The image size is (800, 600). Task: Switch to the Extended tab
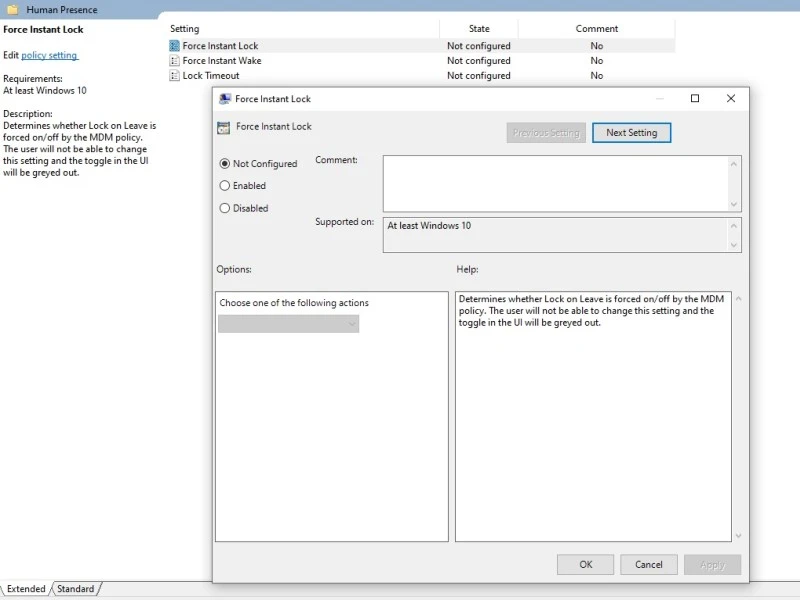point(26,589)
